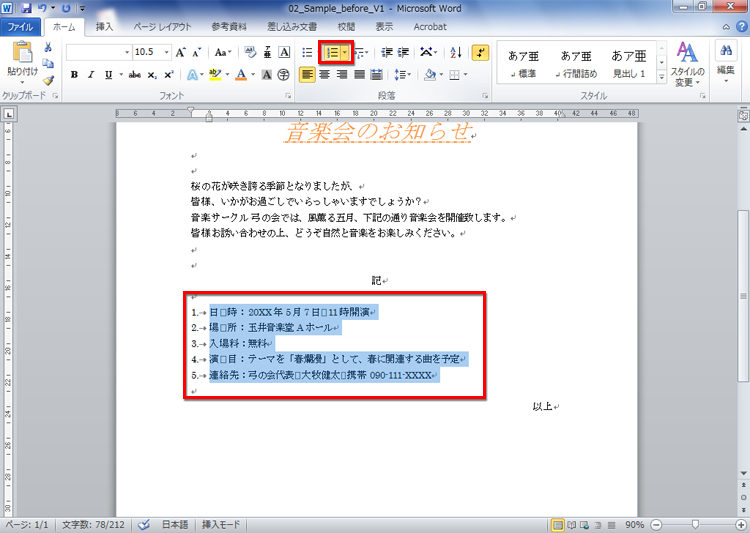Cut selection with the scissors icon

pos(48,47)
